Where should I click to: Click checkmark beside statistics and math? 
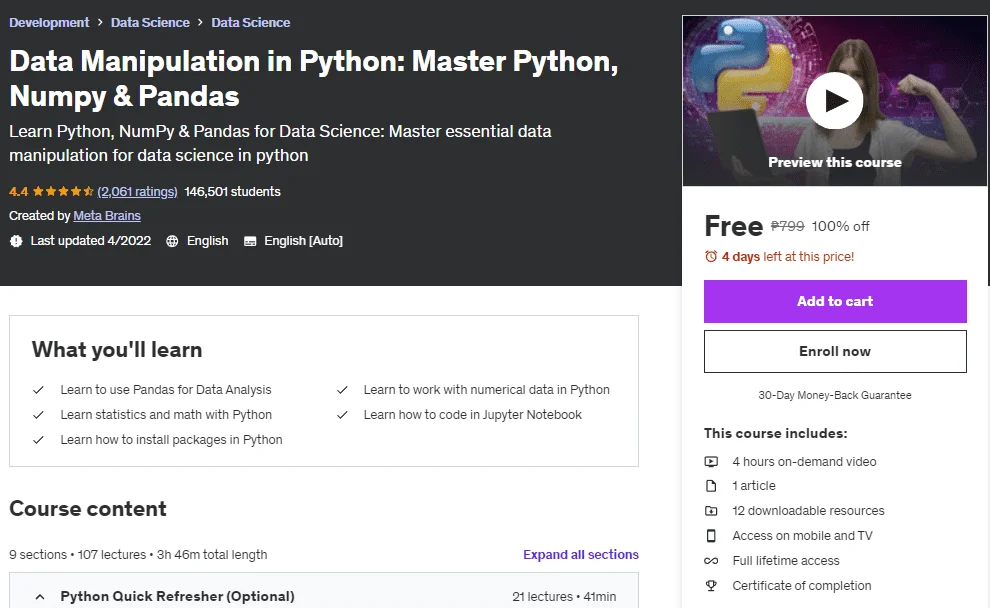tap(39, 415)
